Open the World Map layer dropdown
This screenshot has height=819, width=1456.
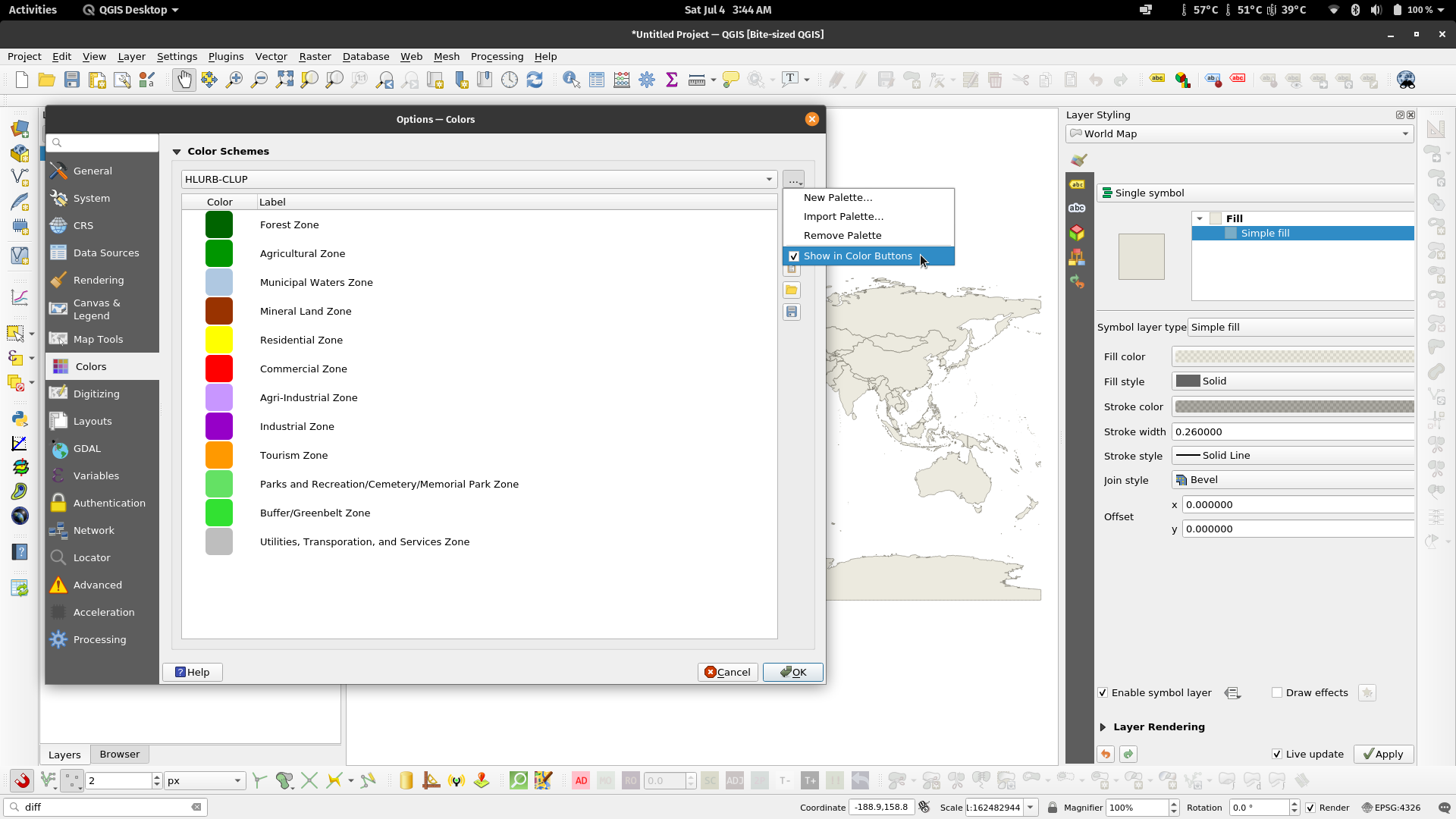tap(1240, 134)
